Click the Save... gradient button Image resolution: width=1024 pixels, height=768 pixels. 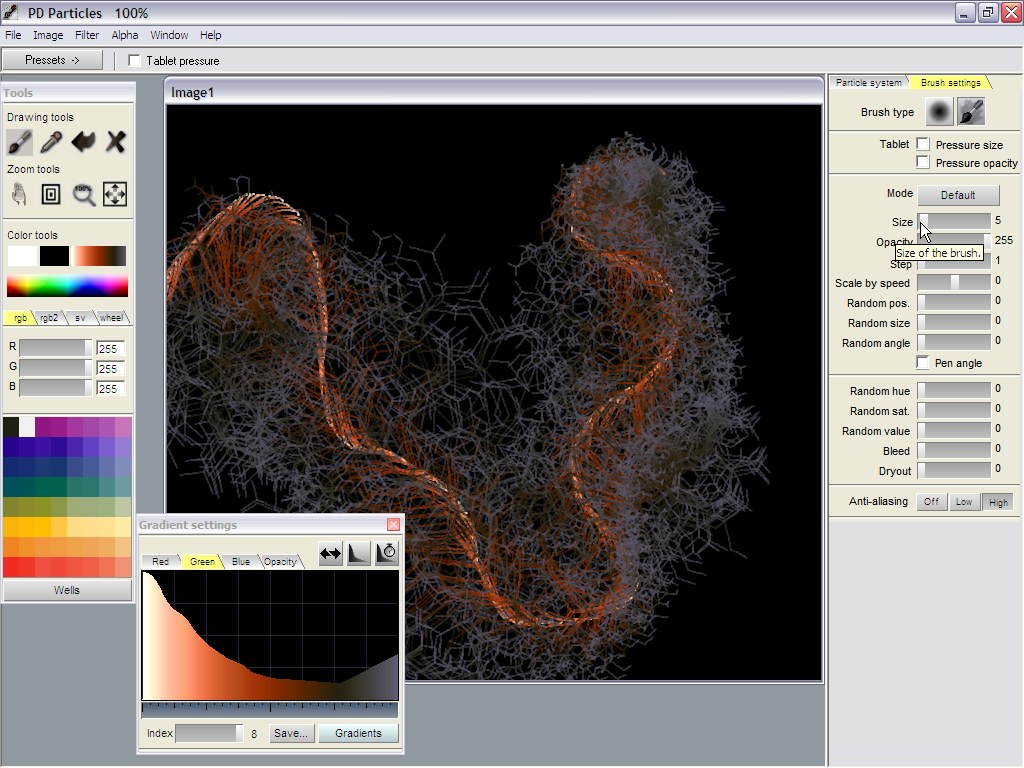290,733
